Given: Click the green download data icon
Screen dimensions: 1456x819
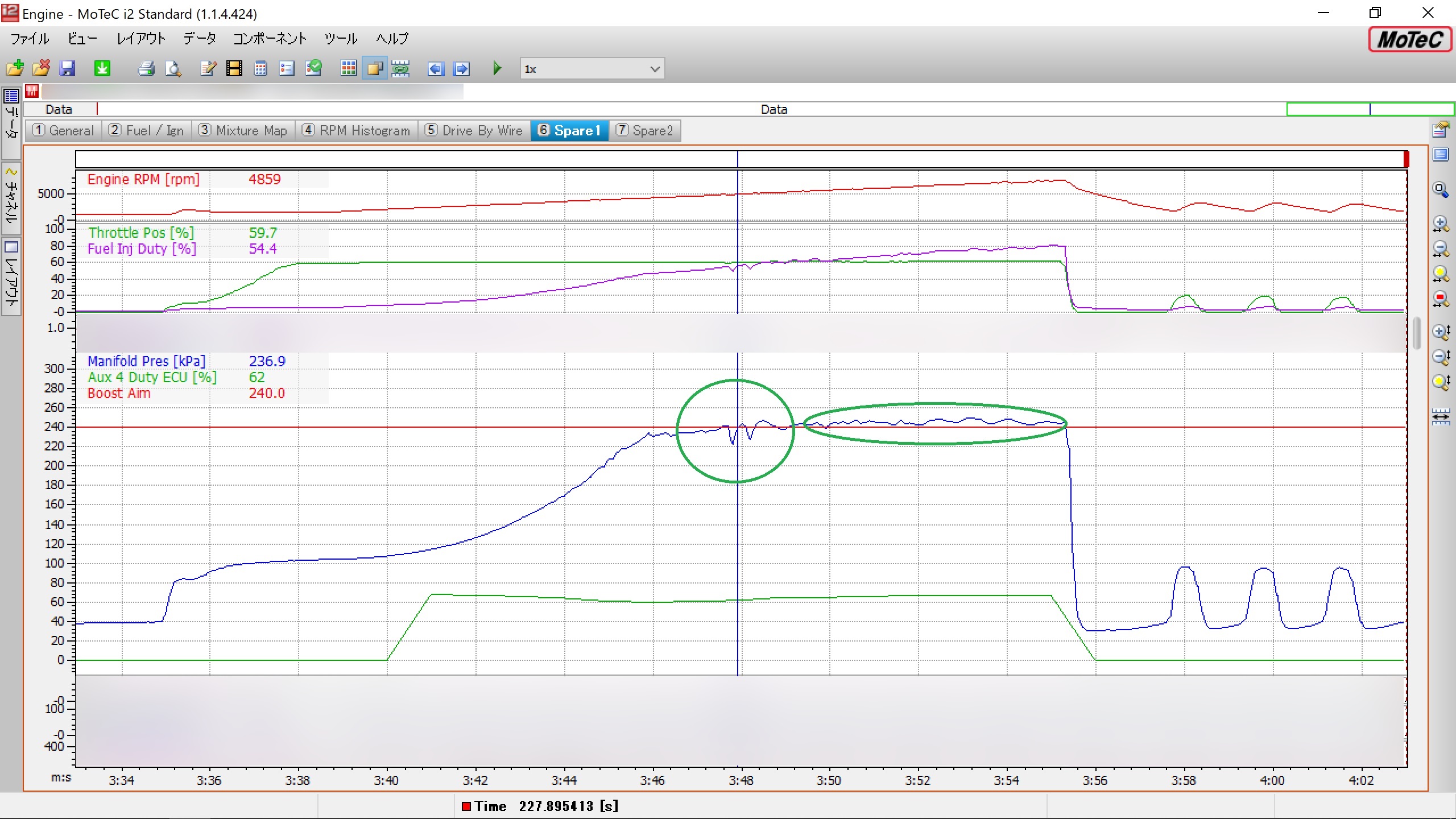Looking at the screenshot, I should point(102,69).
